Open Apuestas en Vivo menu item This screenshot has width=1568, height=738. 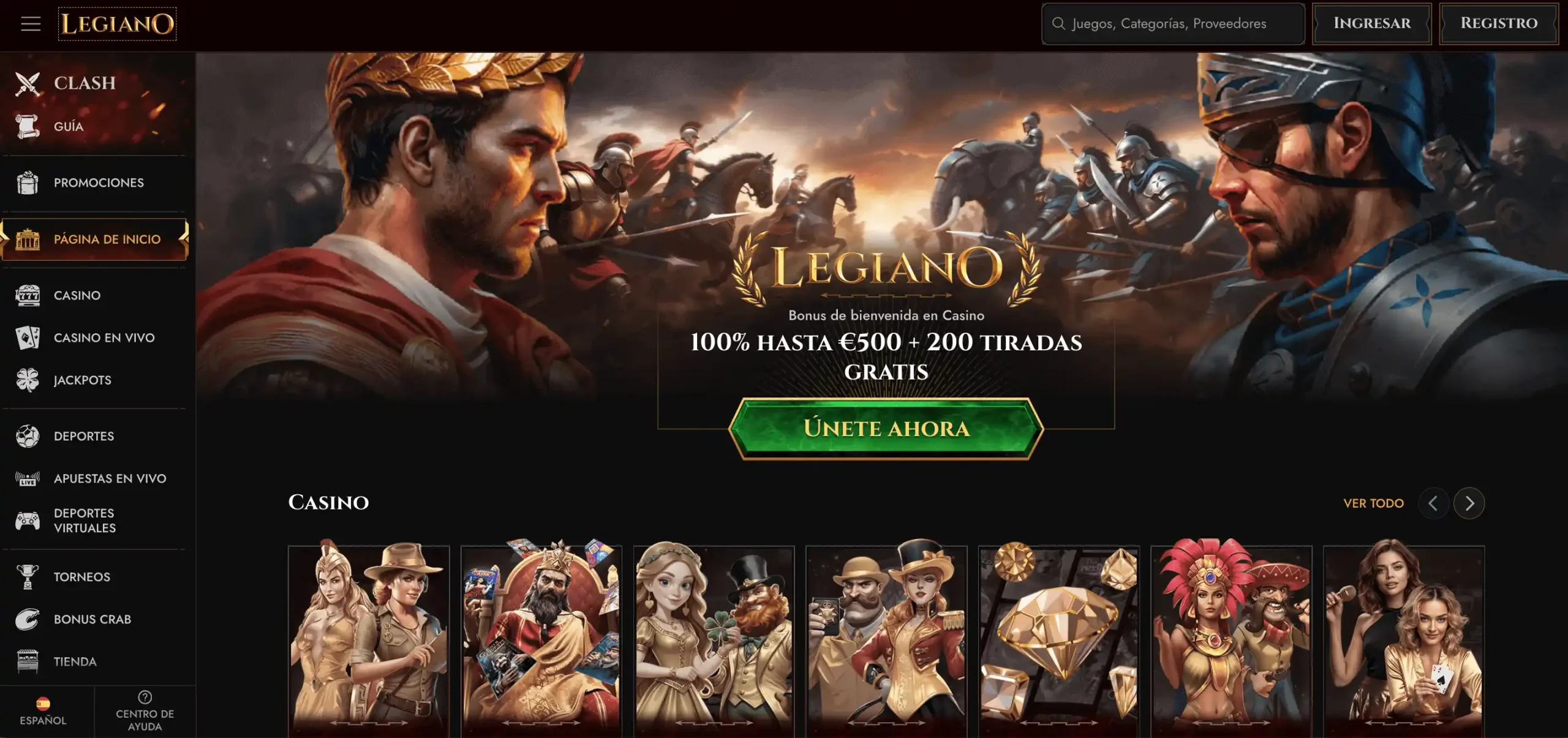point(94,478)
